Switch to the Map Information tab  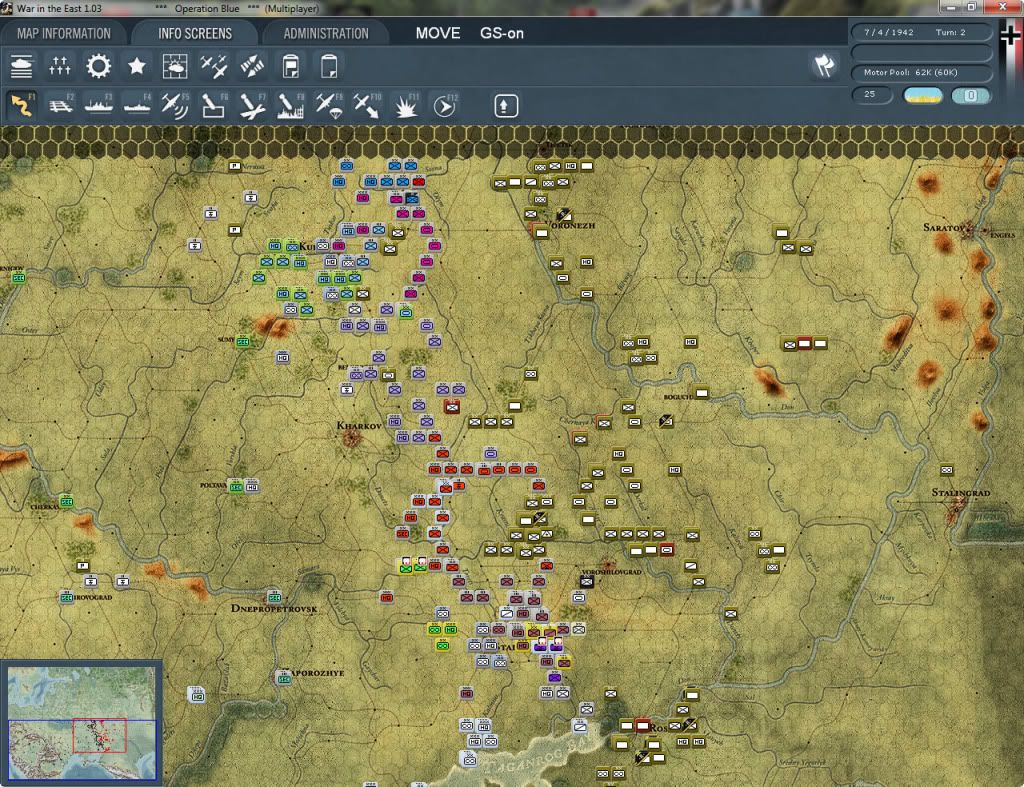[x=64, y=33]
